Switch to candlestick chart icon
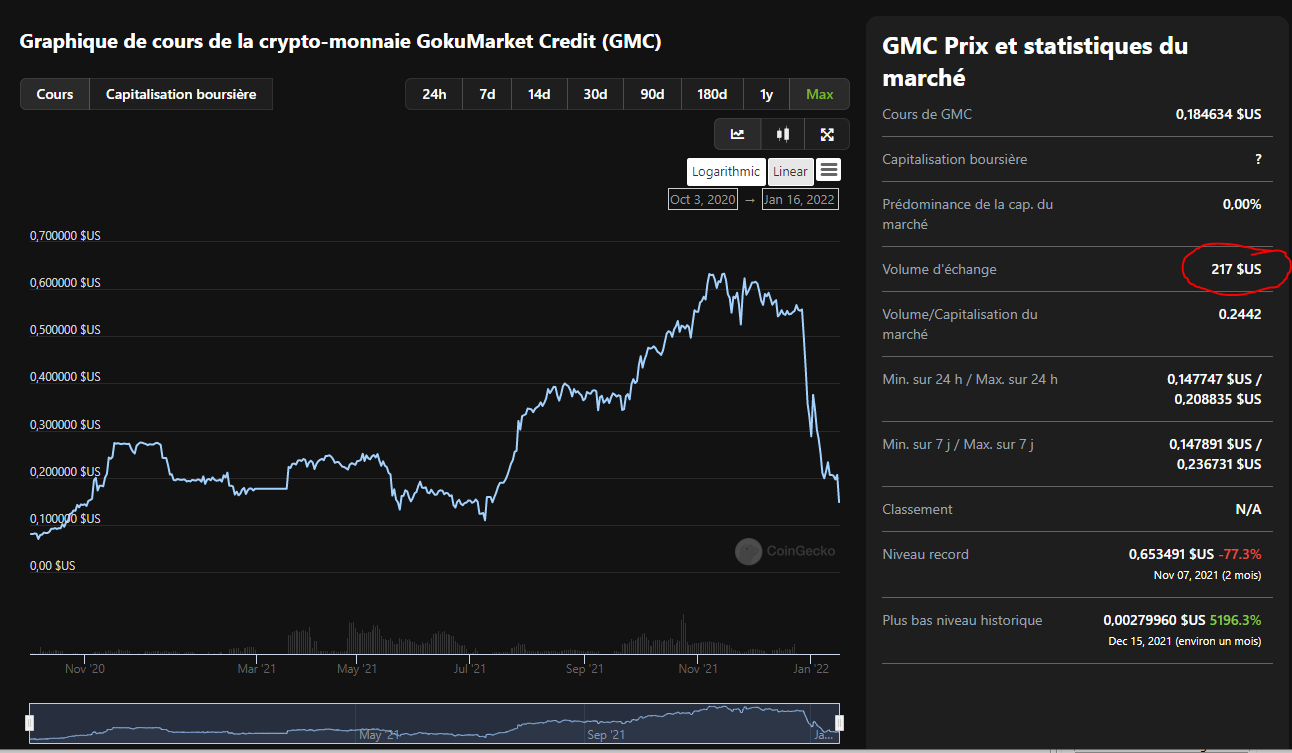The width and height of the screenshot is (1292, 753). coord(783,134)
